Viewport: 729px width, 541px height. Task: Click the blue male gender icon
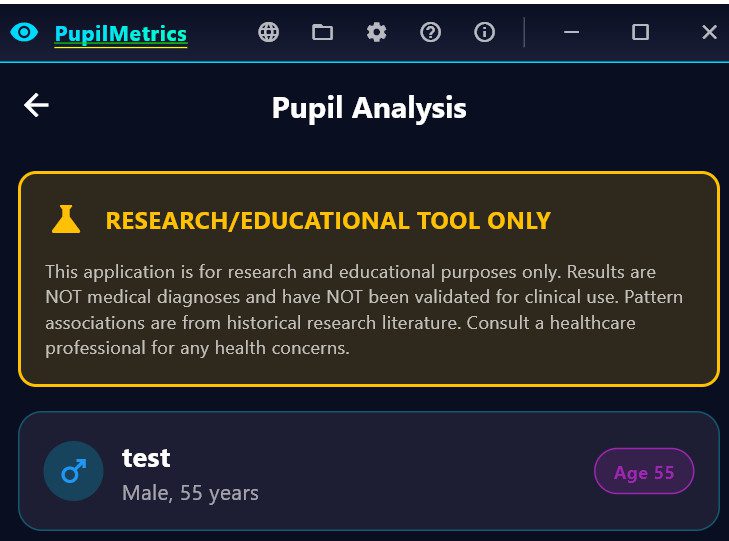click(74, 471)
